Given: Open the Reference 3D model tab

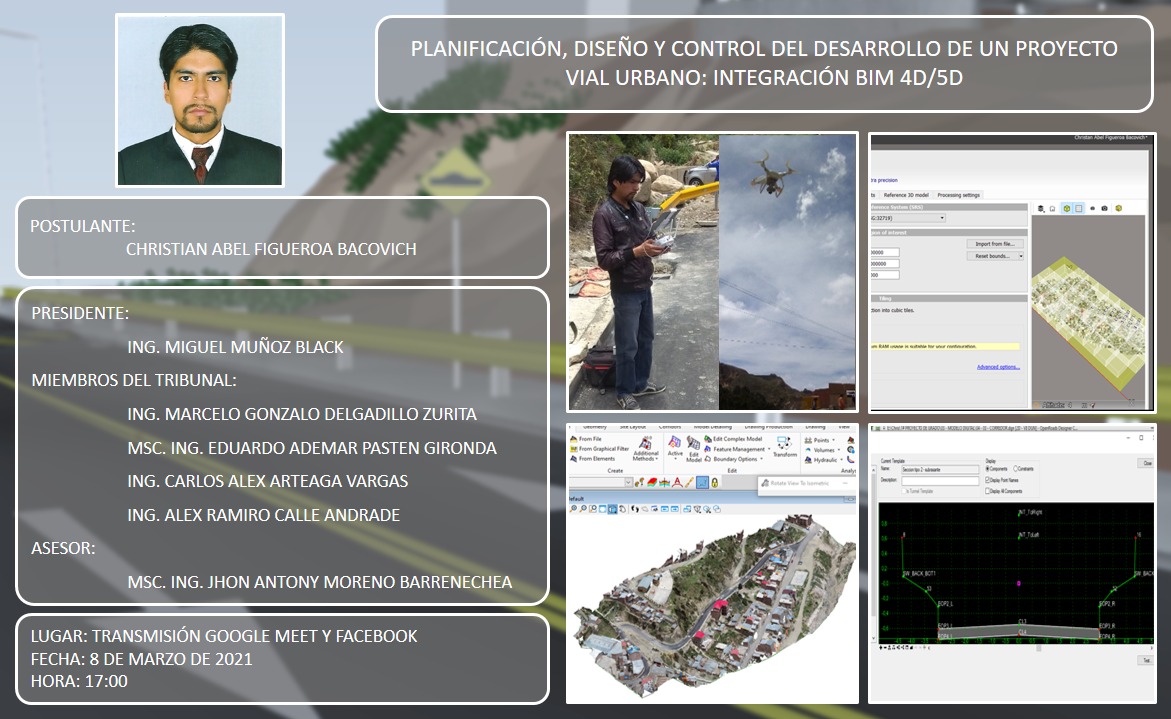Looking at the screenshot, I should click(x=906, y=195).
